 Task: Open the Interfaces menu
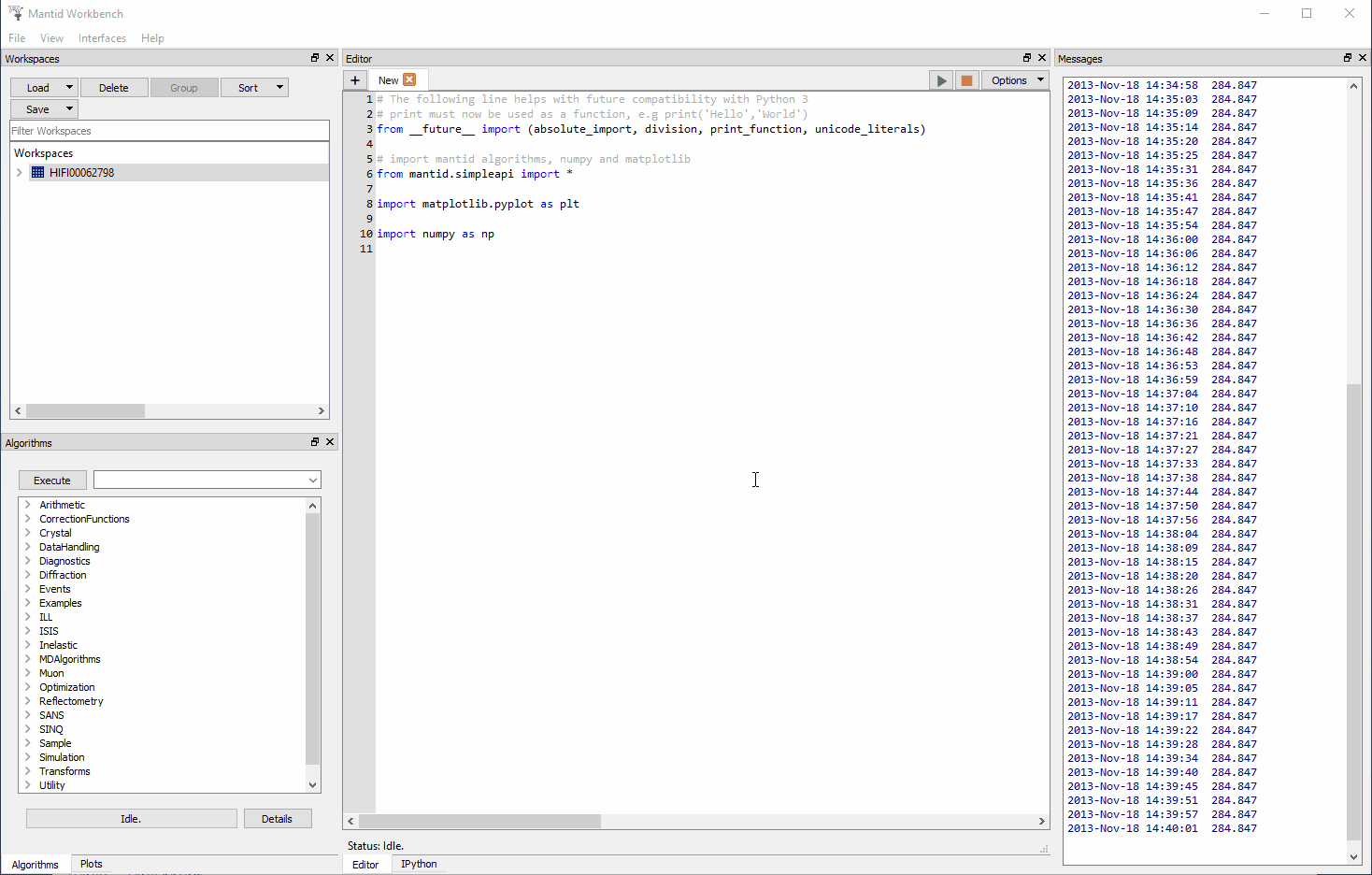pos(102,38)
